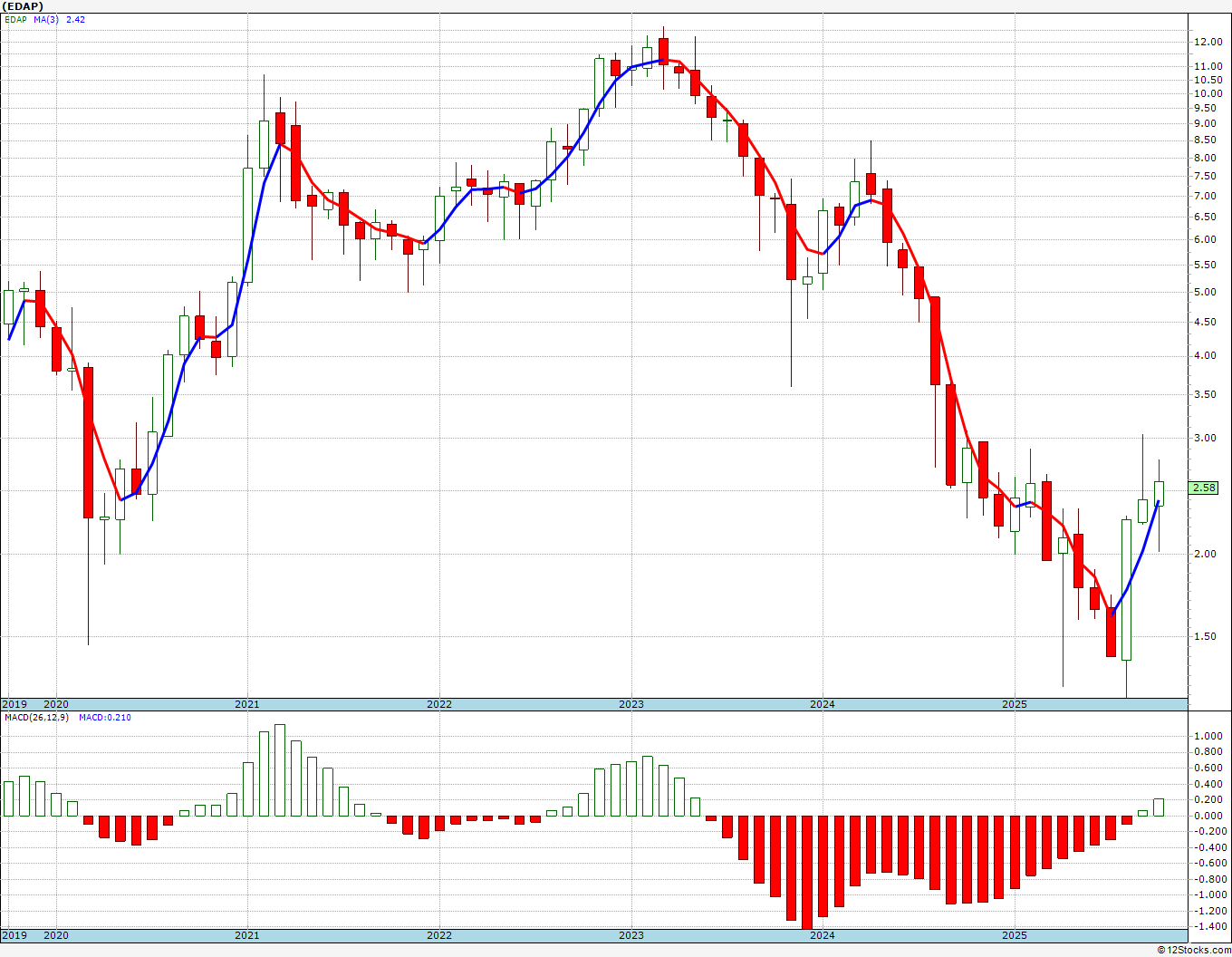
Task: Select 2023 on the MACD panel time axis
Action: click(x=630, y=935)
